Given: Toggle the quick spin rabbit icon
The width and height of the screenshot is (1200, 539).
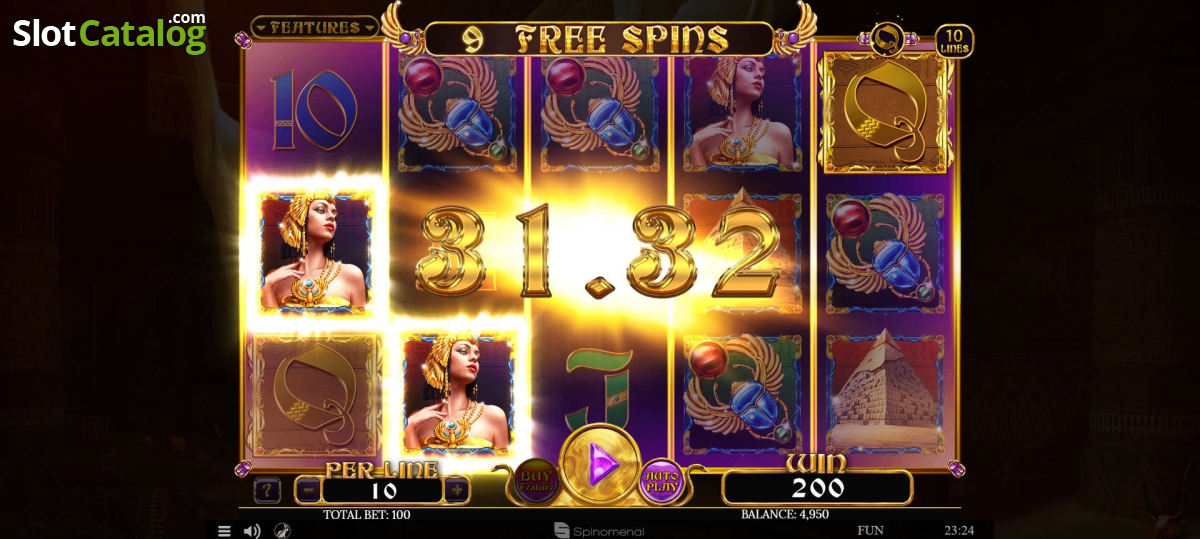Looking at the screenshot, I should click(283, 531).
